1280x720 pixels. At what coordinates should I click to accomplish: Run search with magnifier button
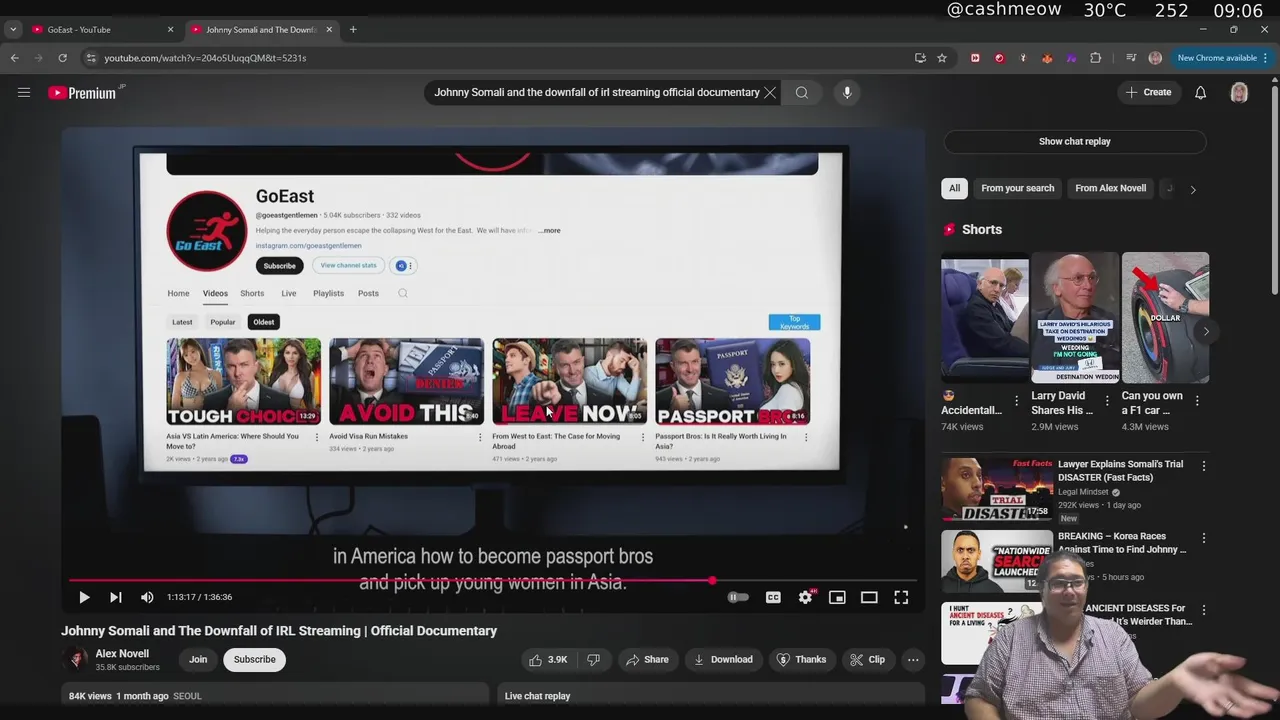(x=802, y=92)
